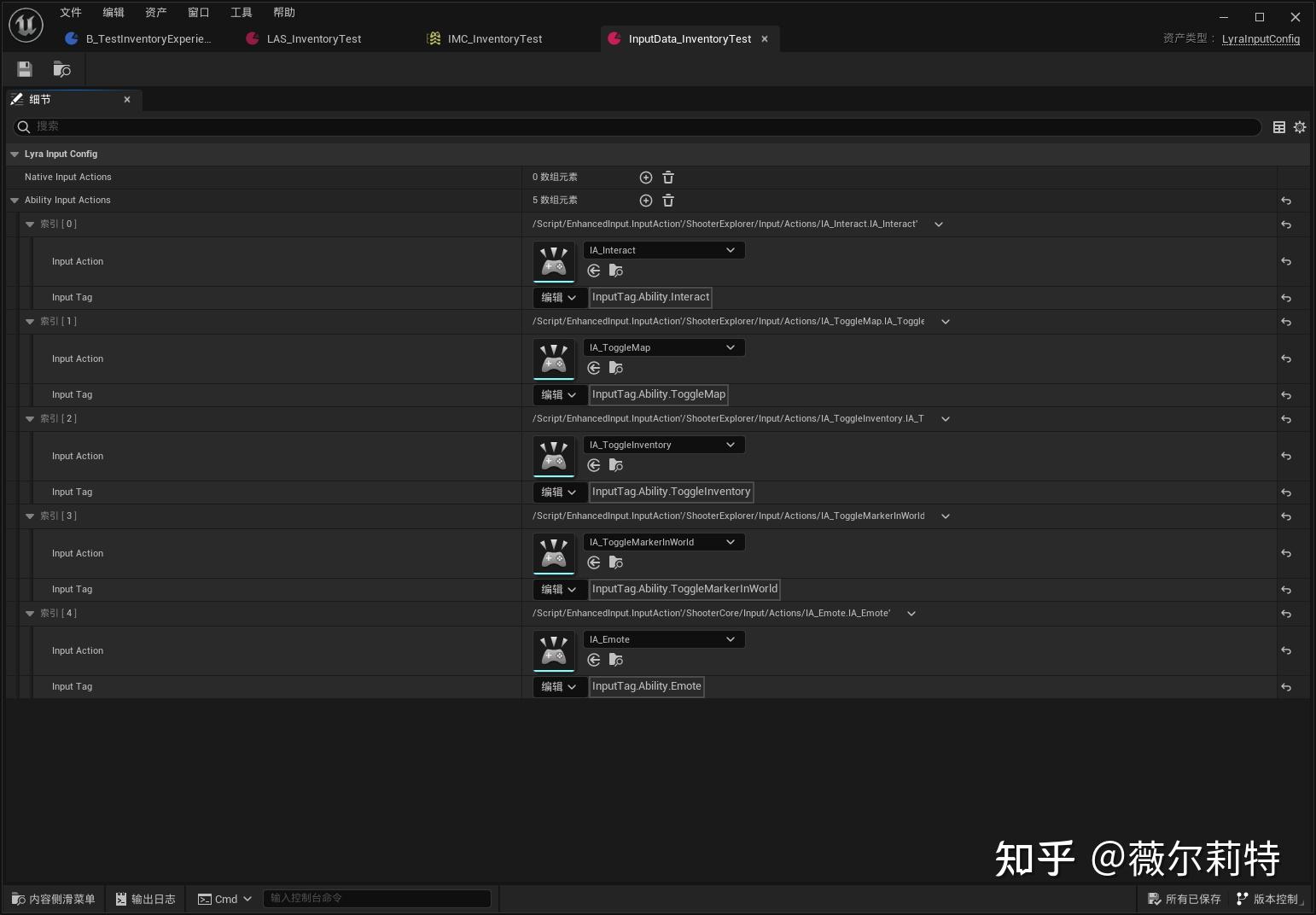Open 内容侧滑菜单 content drawer

pyautogui.click(x=53, y=898)
